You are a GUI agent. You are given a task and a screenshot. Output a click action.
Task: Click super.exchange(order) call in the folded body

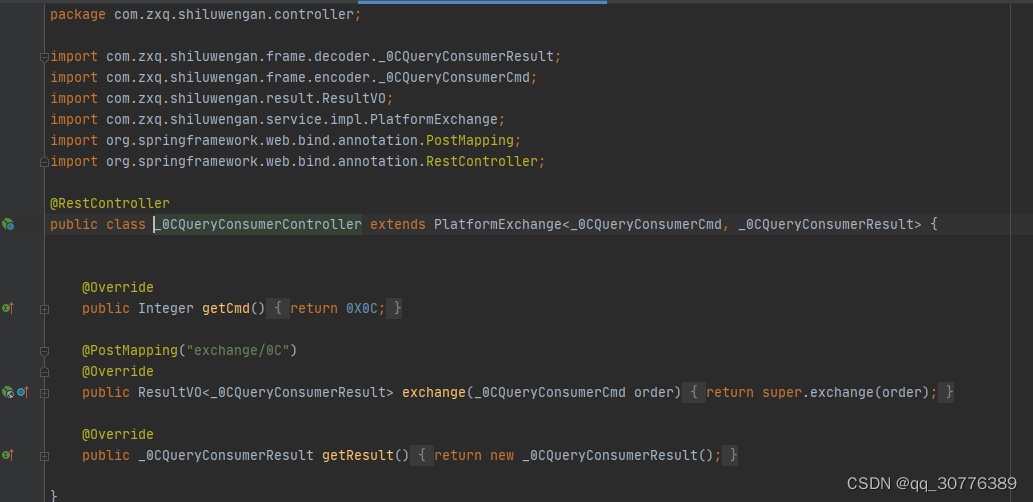(x=846, y=393)
